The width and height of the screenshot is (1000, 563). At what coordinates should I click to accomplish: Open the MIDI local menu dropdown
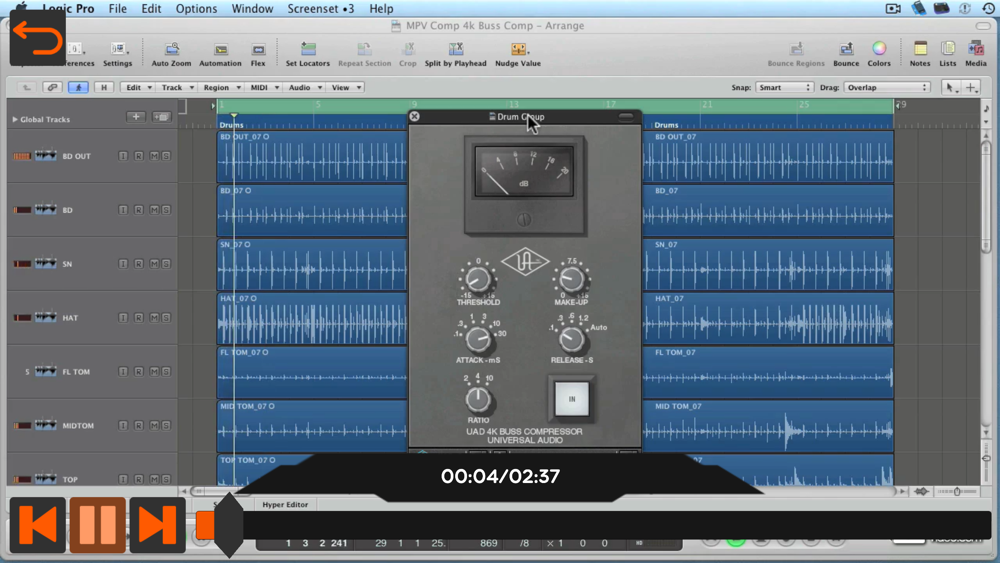264,87
